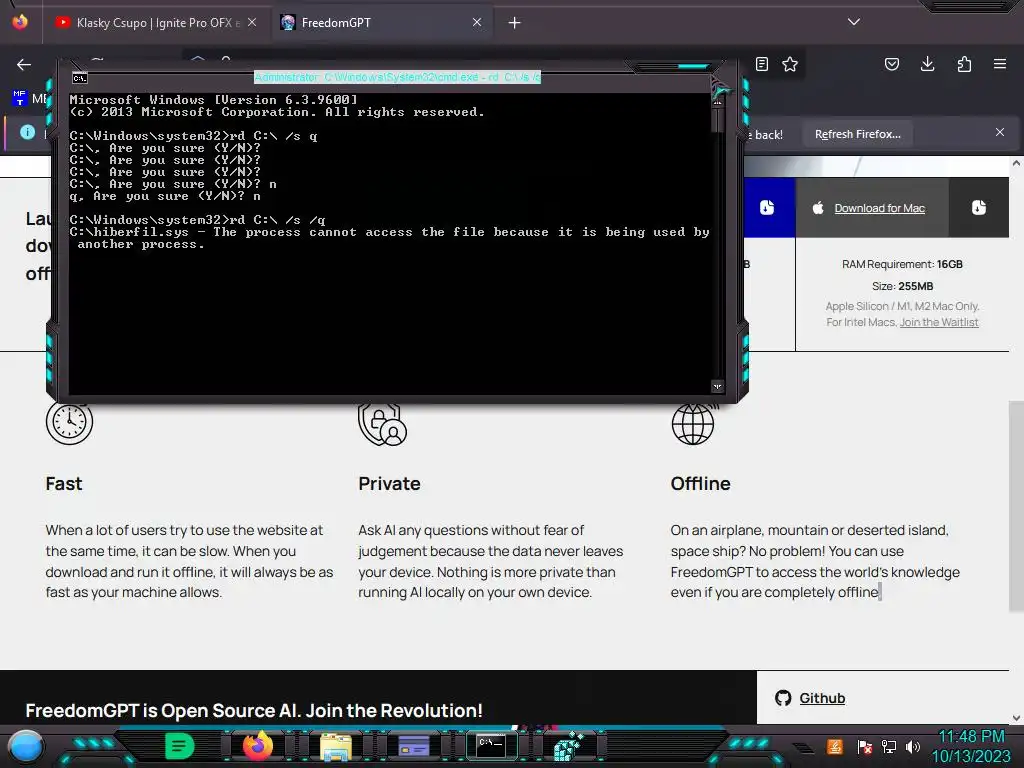This screenshot has height=768, width=1024.
Task: Click the 'FreedomGPT is Open Source AI' heading
Action: (x=253, y=711)
